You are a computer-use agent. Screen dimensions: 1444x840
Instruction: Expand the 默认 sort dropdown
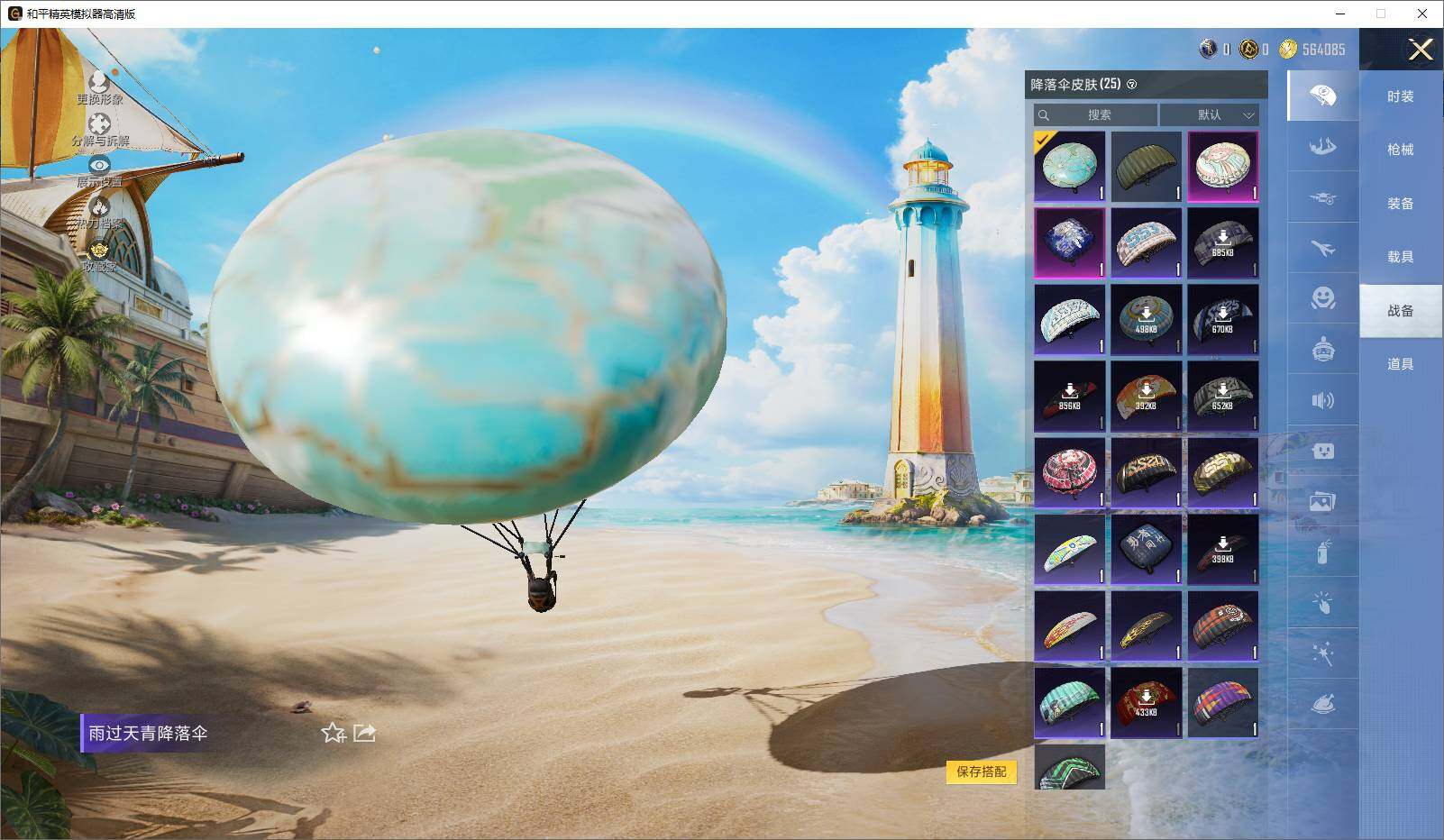click(1209, 114)
